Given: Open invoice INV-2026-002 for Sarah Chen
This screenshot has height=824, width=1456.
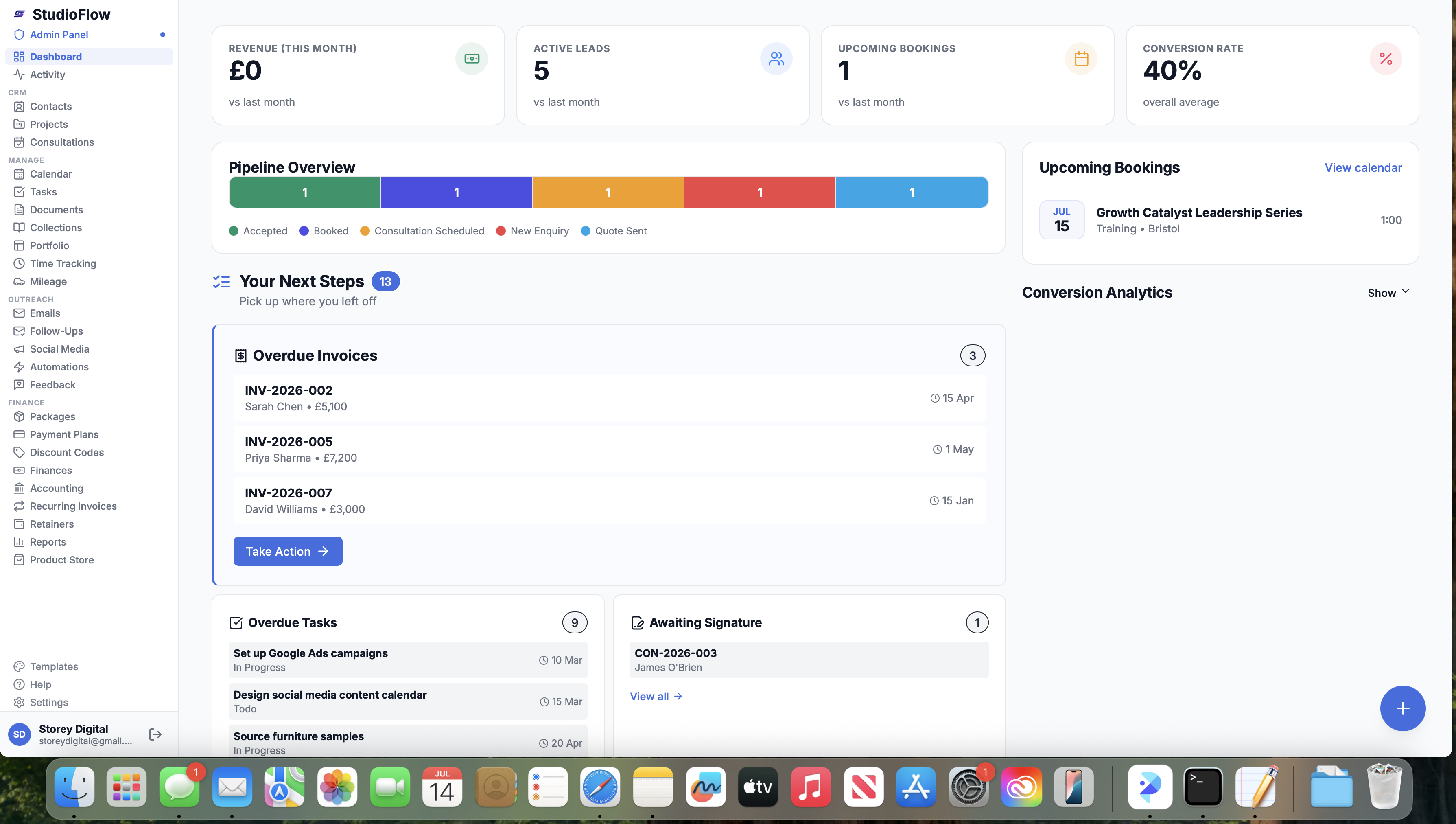Looking at the screenshot, I should [609, 398].
